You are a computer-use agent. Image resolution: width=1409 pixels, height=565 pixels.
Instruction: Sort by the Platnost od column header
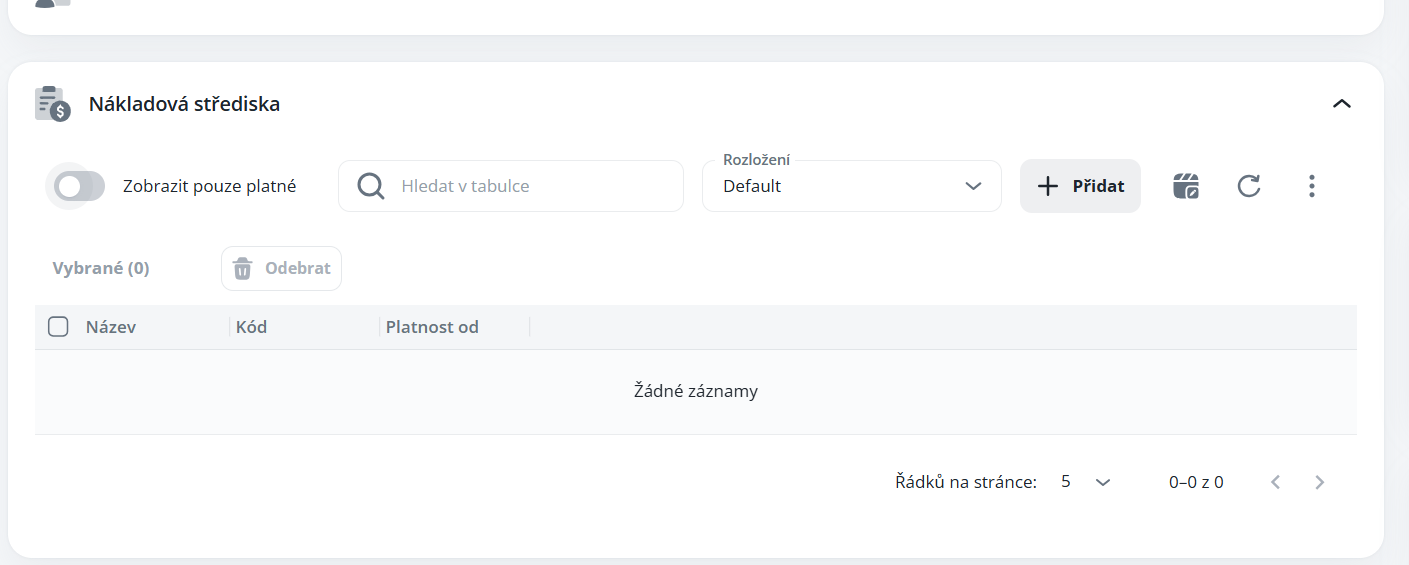tap(432, 327)
